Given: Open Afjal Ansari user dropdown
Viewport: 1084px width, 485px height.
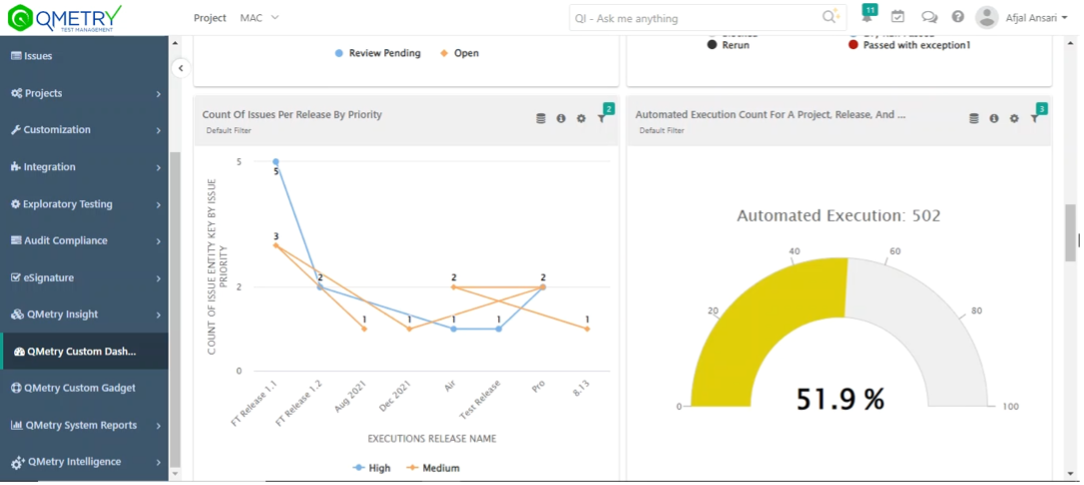Looking at the screenshot, I should tap(1036, 18).
